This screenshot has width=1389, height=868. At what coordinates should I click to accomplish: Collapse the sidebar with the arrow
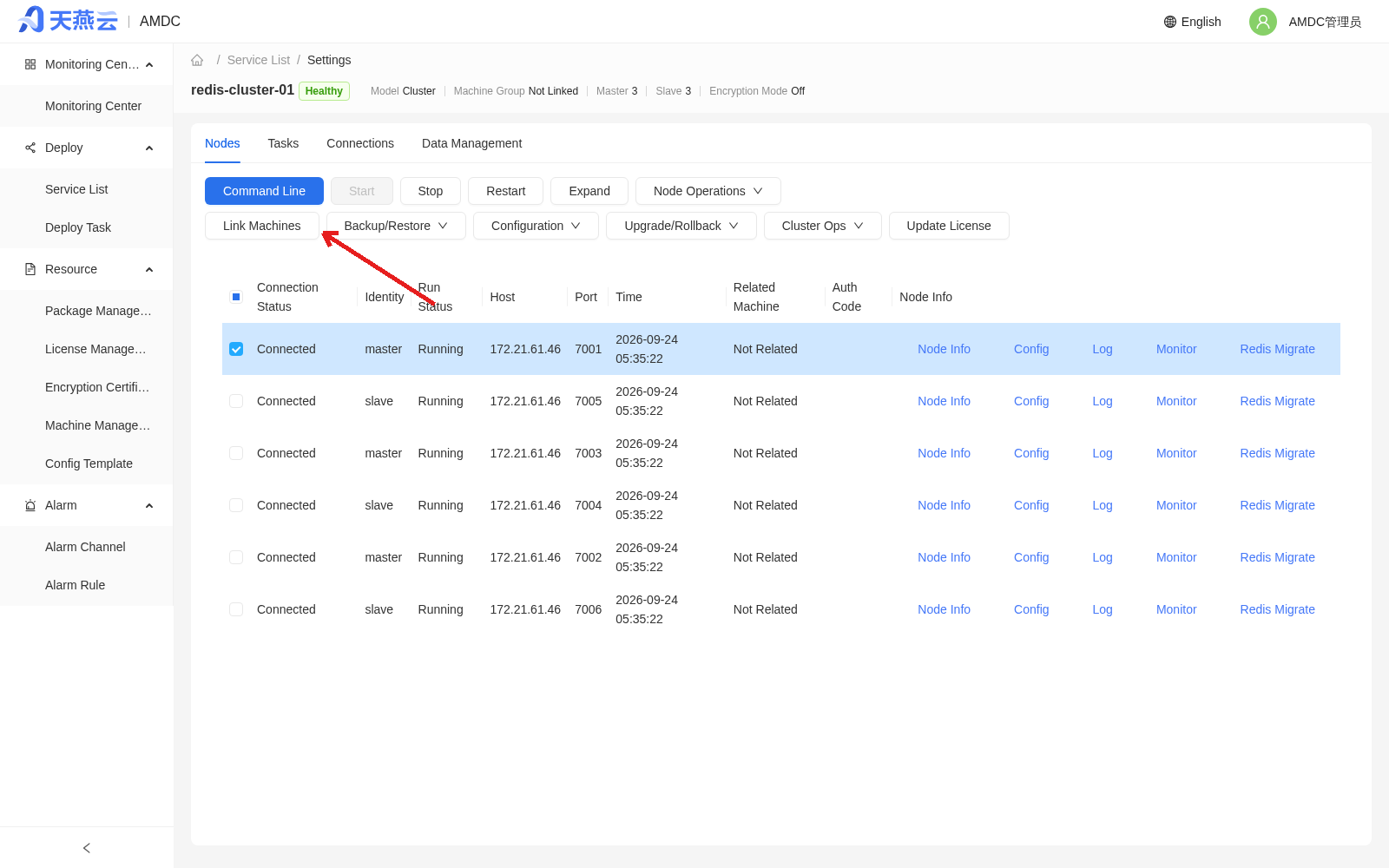coord(87,848)
